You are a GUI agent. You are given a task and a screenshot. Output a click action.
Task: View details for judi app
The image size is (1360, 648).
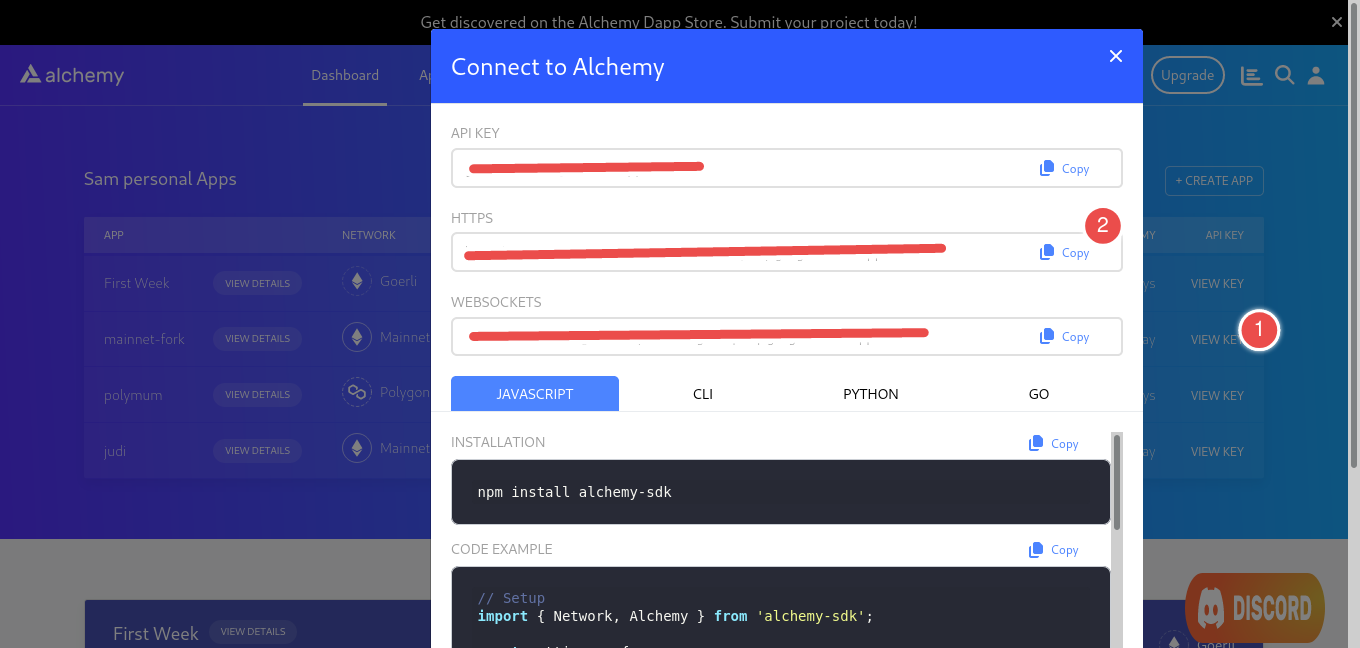[257, 450]
